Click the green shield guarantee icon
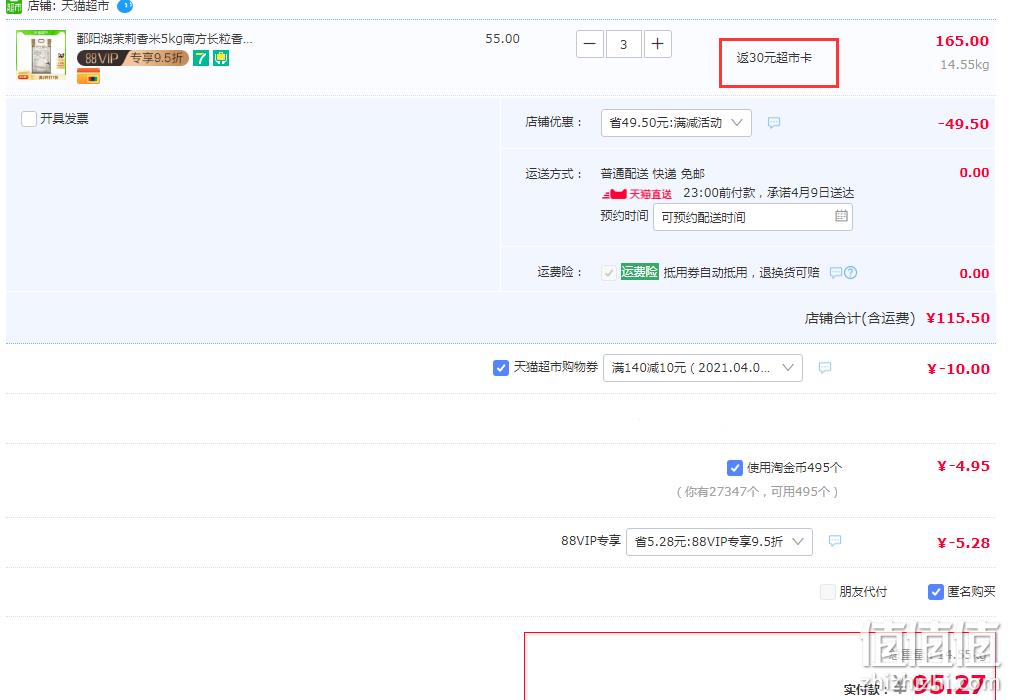Image resolution: width=1010 pixels, height=700 pixels. pyautogui.click(x=222, y=58)
